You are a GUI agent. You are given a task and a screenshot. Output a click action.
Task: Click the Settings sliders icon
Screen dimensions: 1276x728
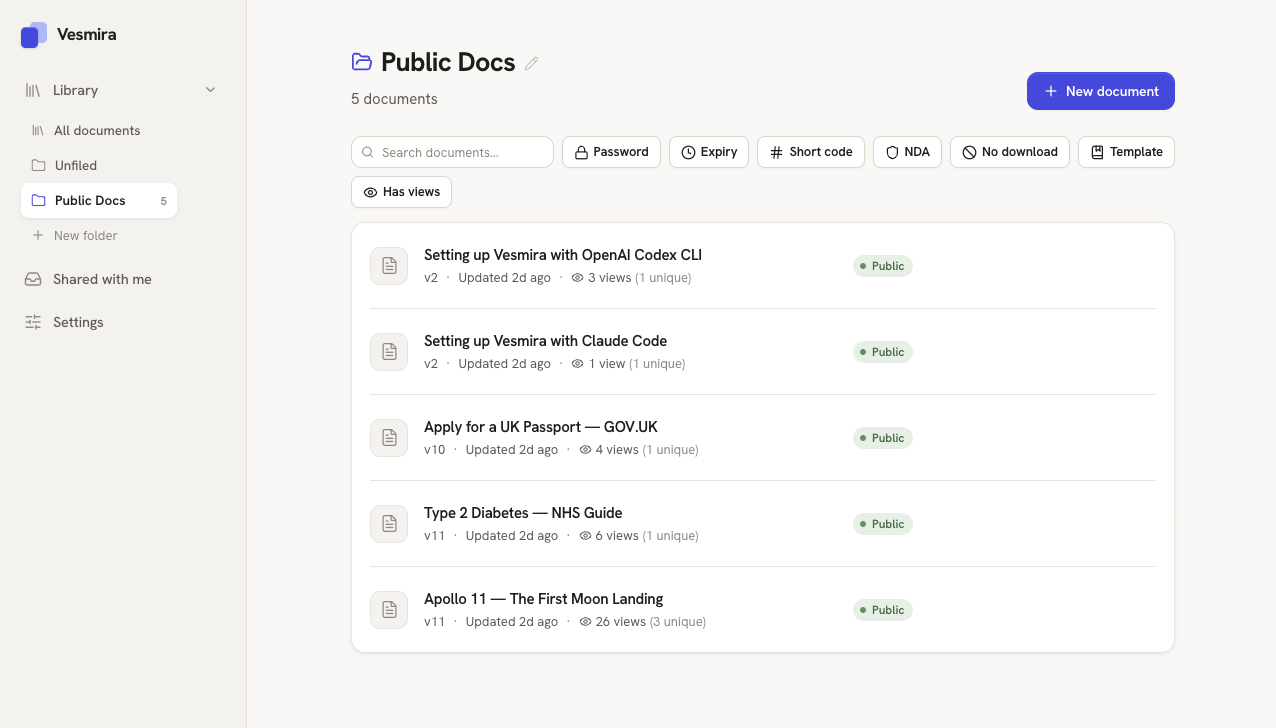pos(33,322)
